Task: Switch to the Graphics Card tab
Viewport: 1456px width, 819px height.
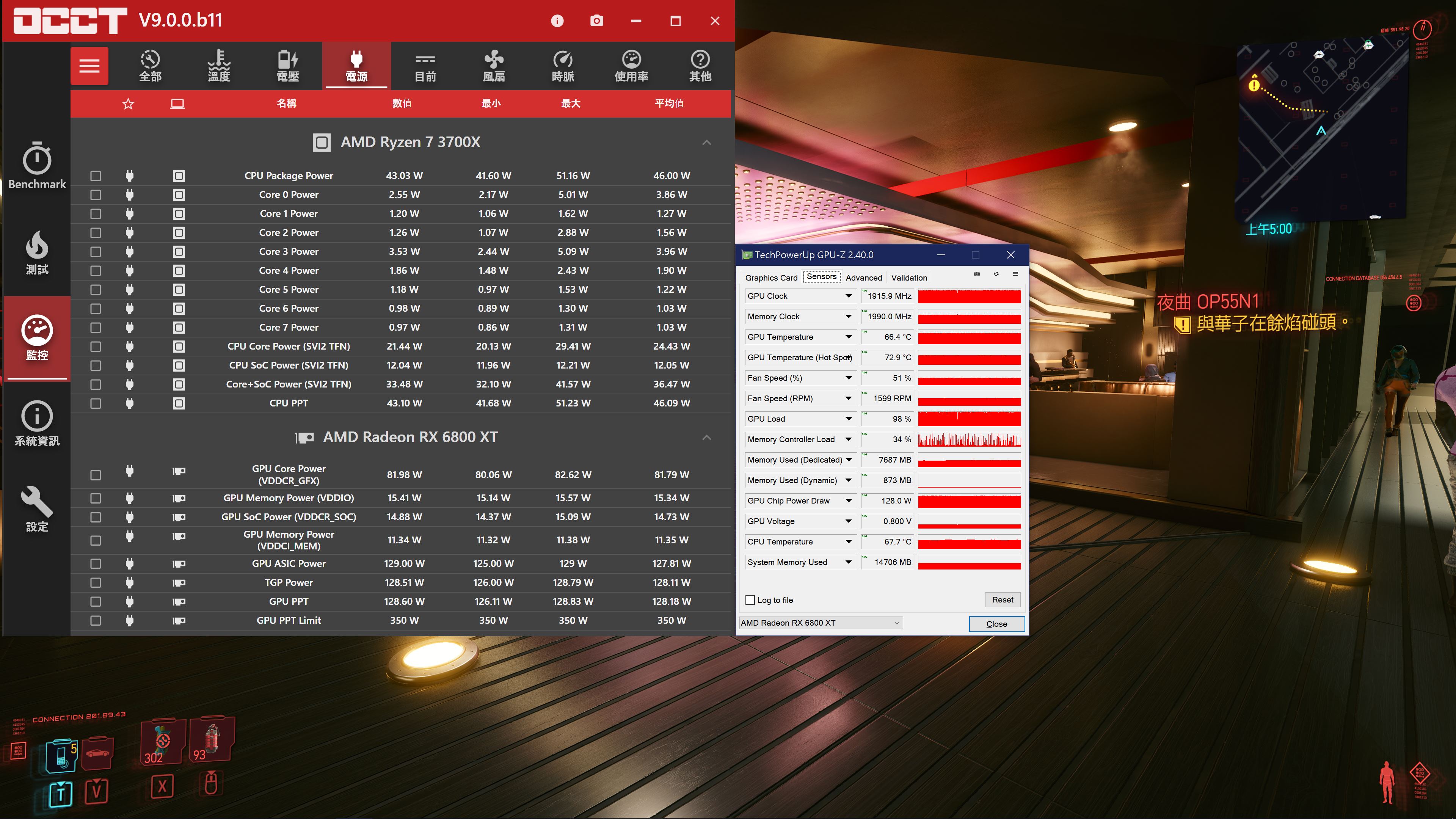Action: (771, 278)
